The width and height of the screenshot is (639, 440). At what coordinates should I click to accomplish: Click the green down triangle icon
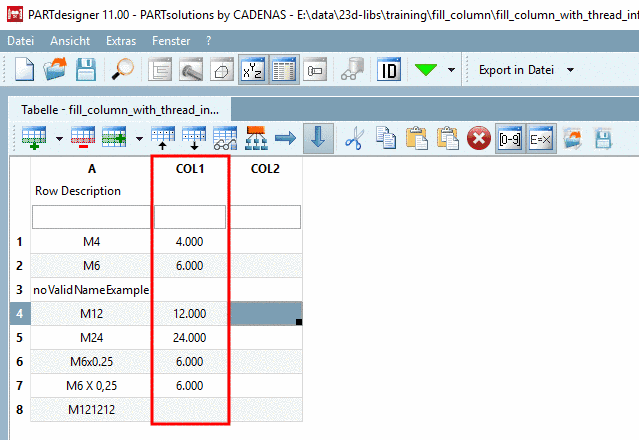coord(425,70)
